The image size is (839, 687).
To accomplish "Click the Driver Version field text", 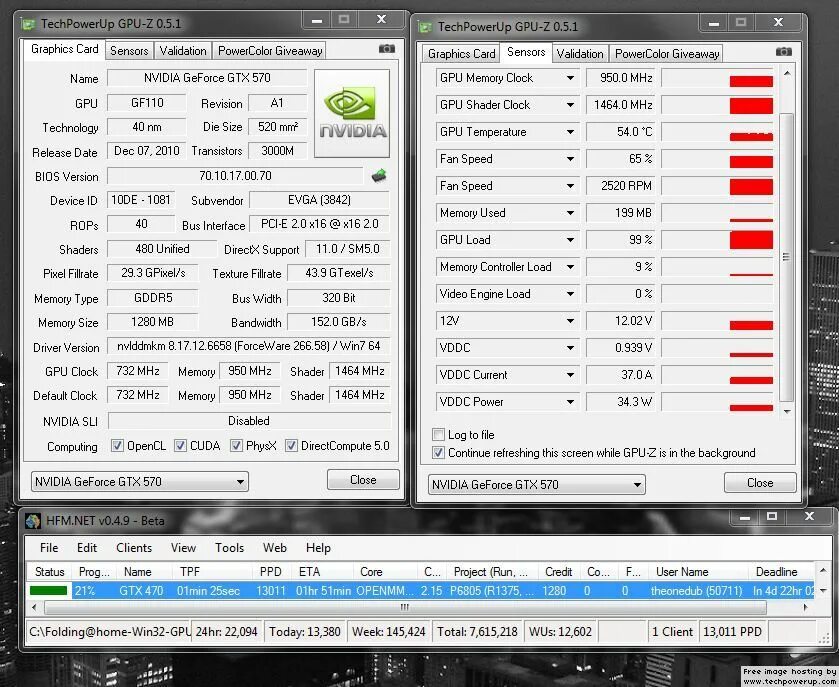I will point(249,346).
